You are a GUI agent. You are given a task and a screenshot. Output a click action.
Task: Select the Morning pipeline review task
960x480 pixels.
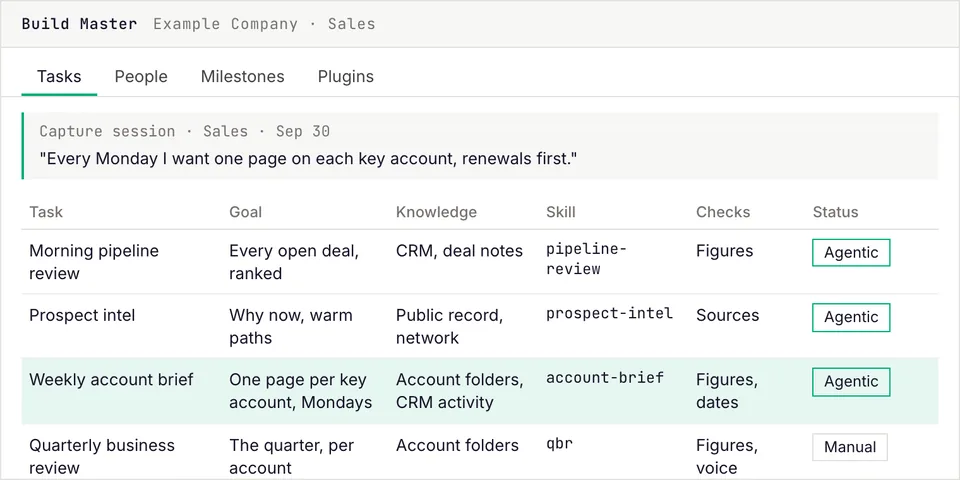click(x=94, y=262)
